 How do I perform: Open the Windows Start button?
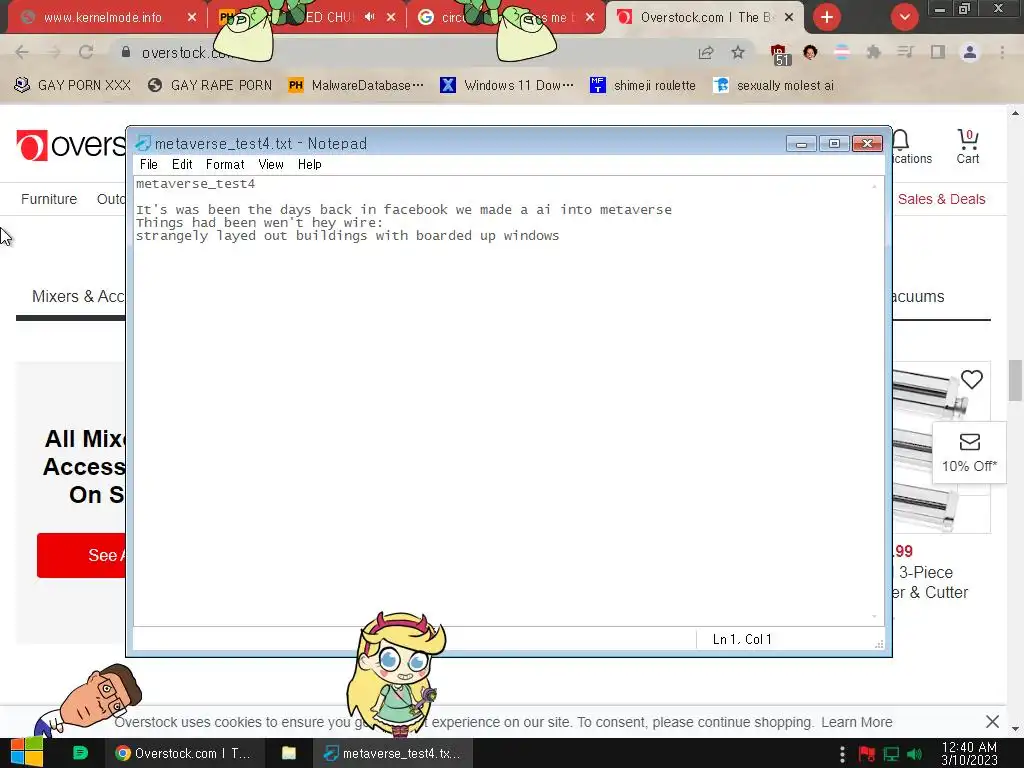pyautogui.click(x=27, y=753)
